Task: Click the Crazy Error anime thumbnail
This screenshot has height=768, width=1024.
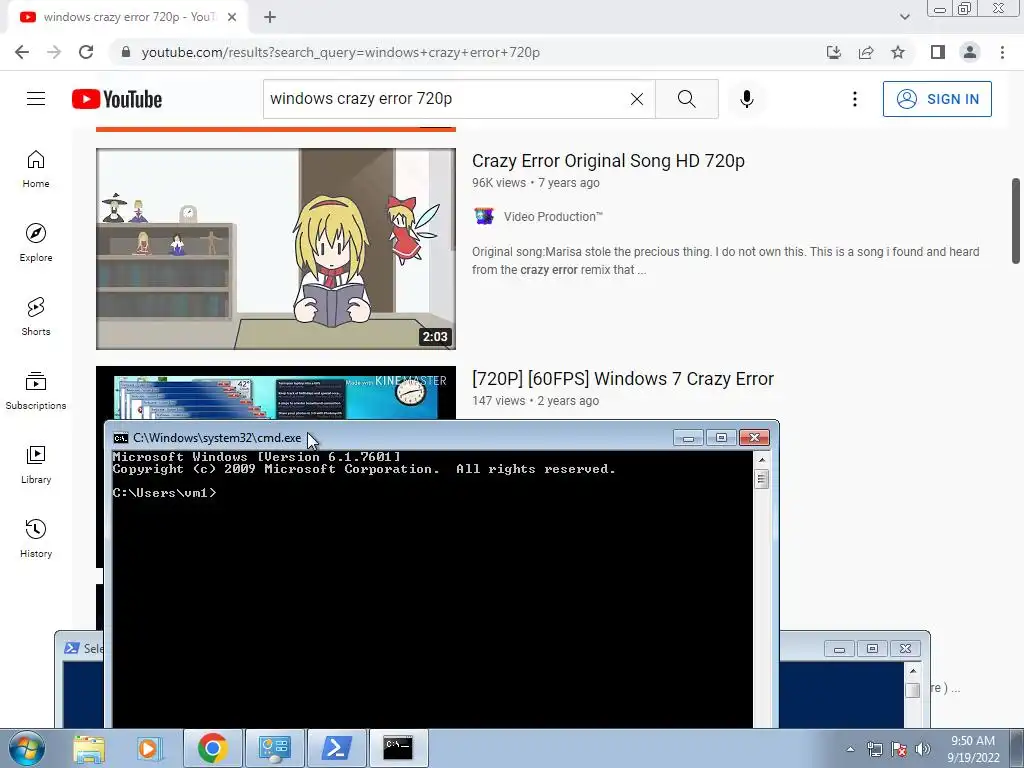Action: [276, 249]
